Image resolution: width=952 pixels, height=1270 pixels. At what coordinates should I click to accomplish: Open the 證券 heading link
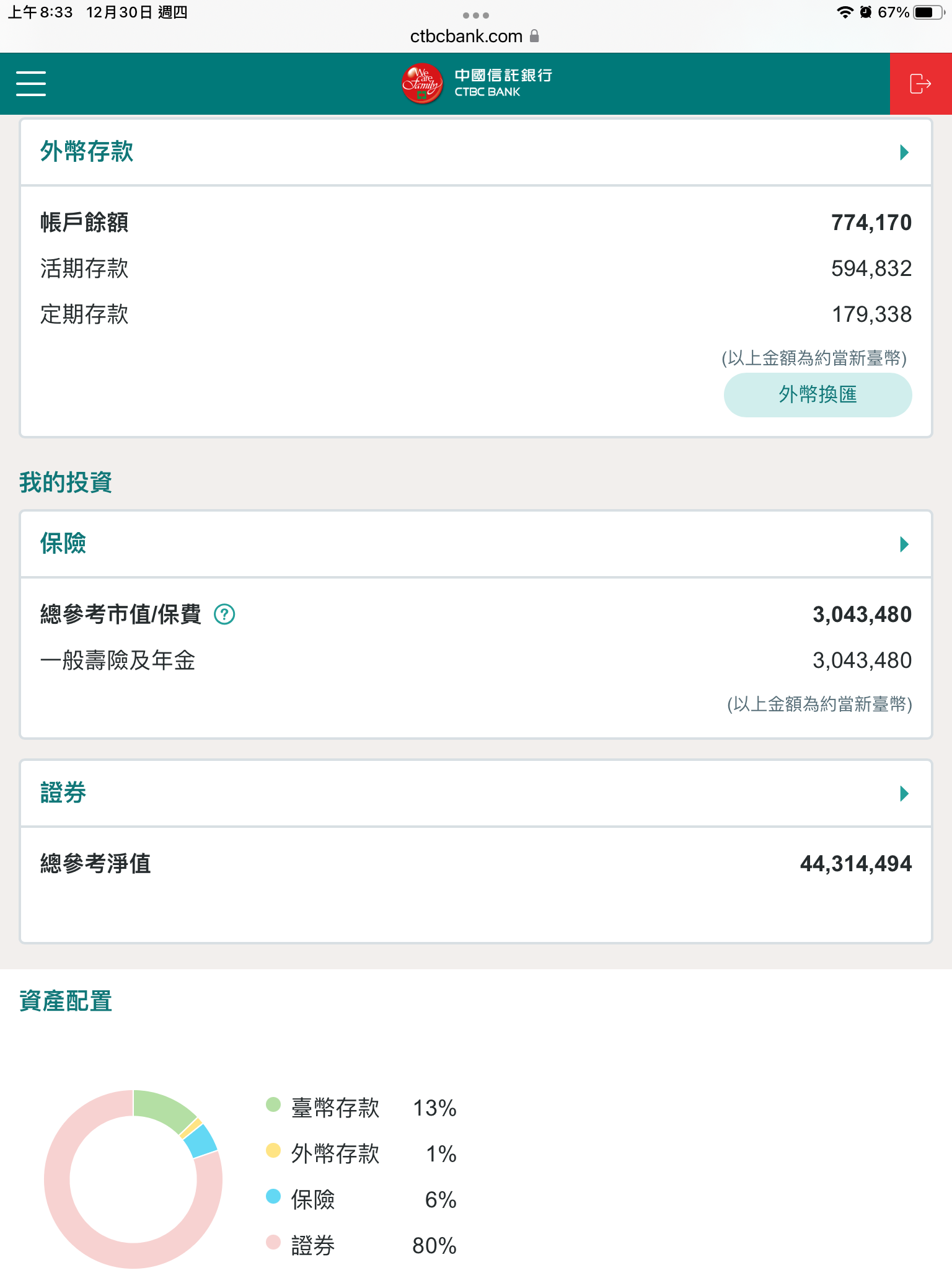point(63,793)
